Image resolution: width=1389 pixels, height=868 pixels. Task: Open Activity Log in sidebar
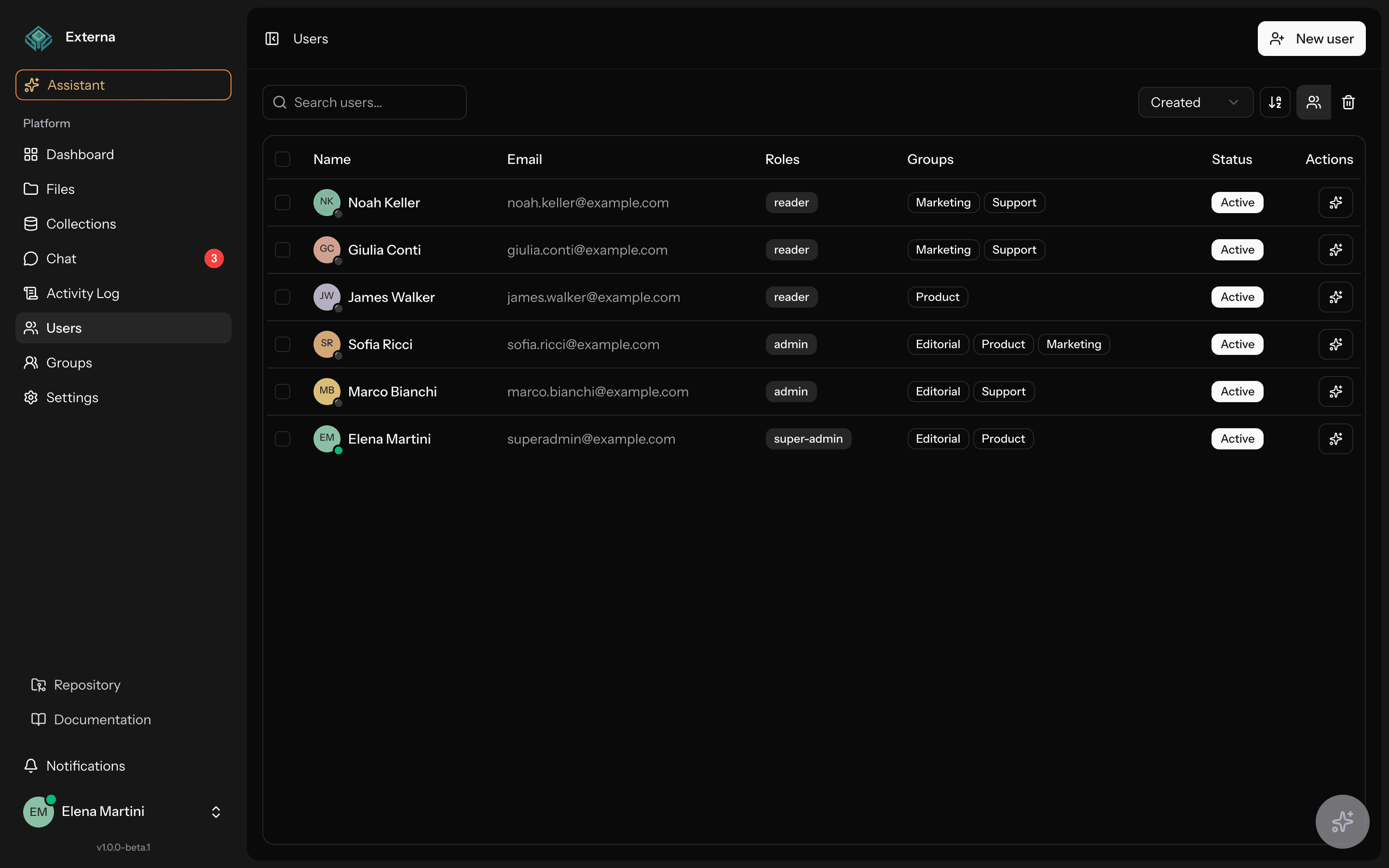pos(123,293)
